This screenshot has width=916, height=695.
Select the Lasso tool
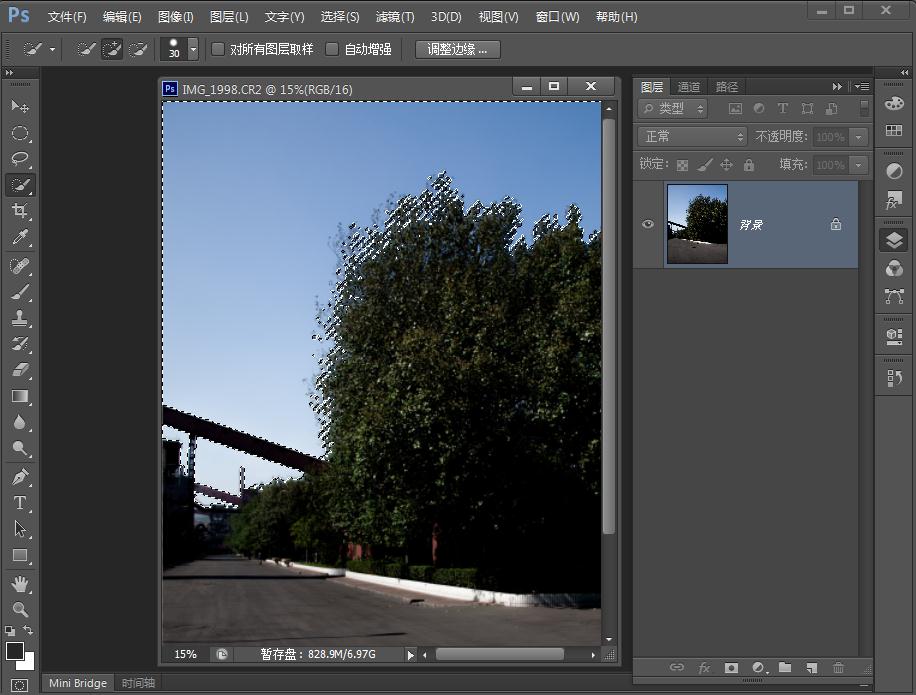pyautogui.click(x=20, y=159)
